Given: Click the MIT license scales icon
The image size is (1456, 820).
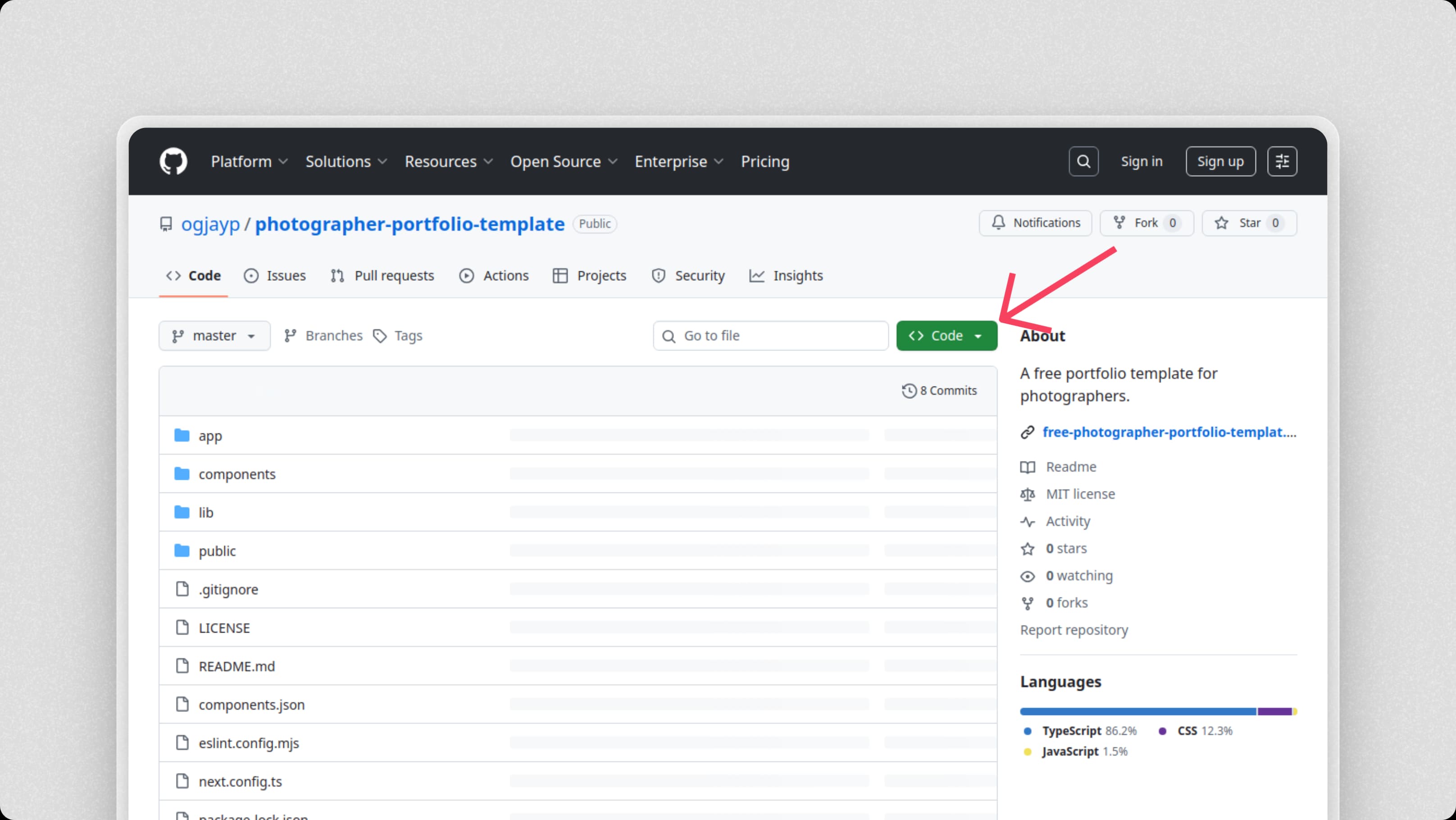Looking at the screenshot, I should [x=1028, y=494].
